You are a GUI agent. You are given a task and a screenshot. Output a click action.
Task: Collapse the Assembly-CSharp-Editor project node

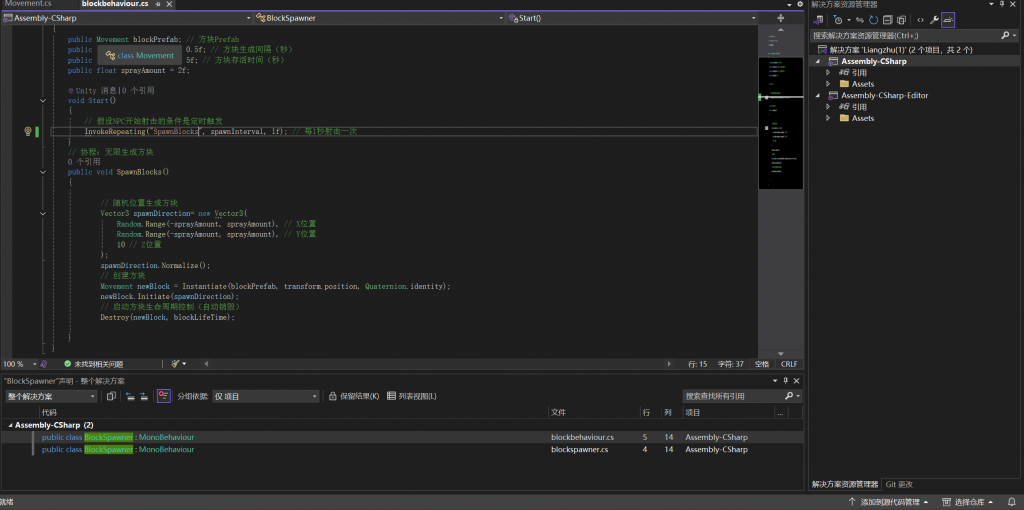click(x=818, y=95)
